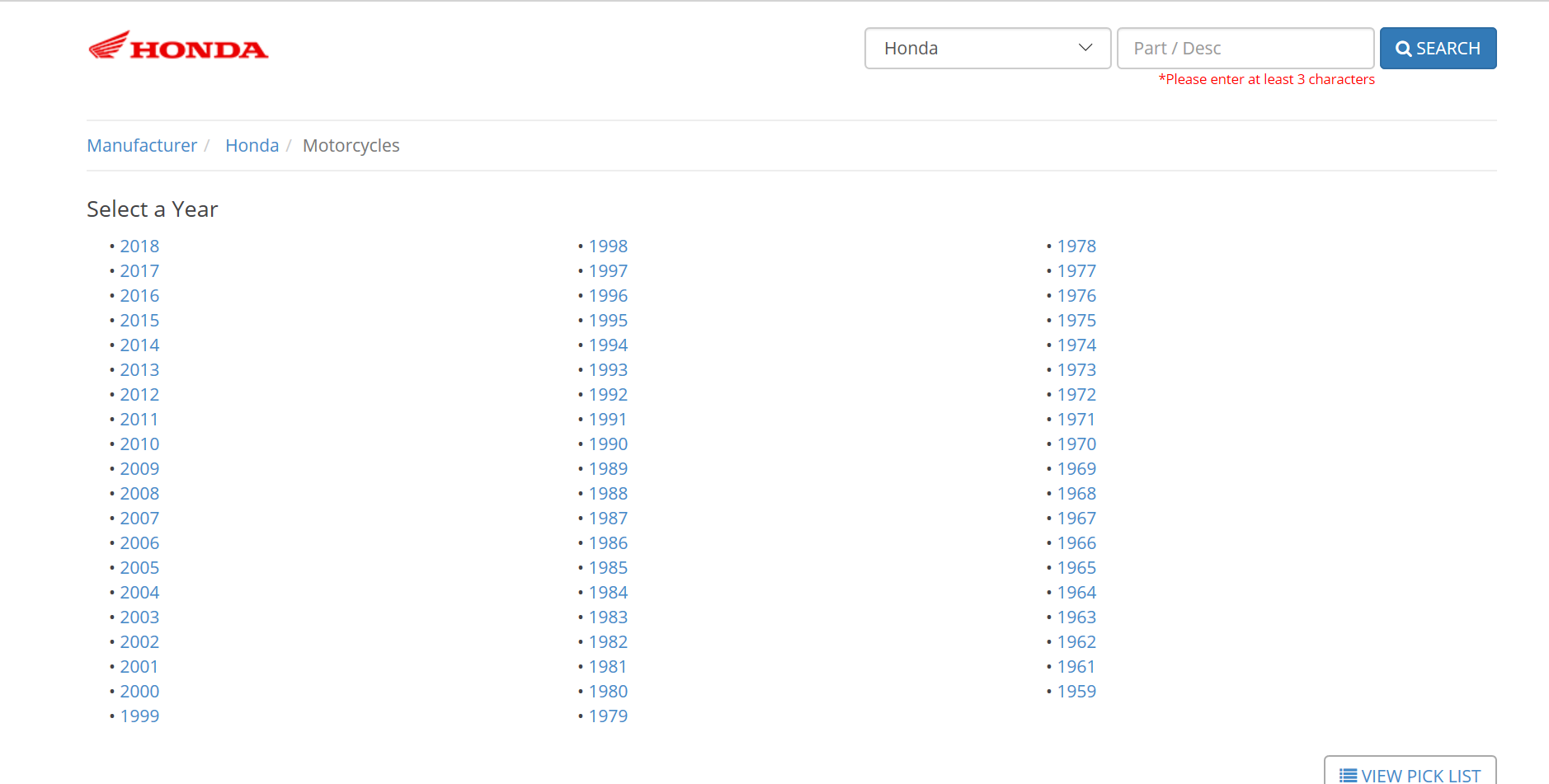Select year 2010
1549x784 pixels.
139,444
